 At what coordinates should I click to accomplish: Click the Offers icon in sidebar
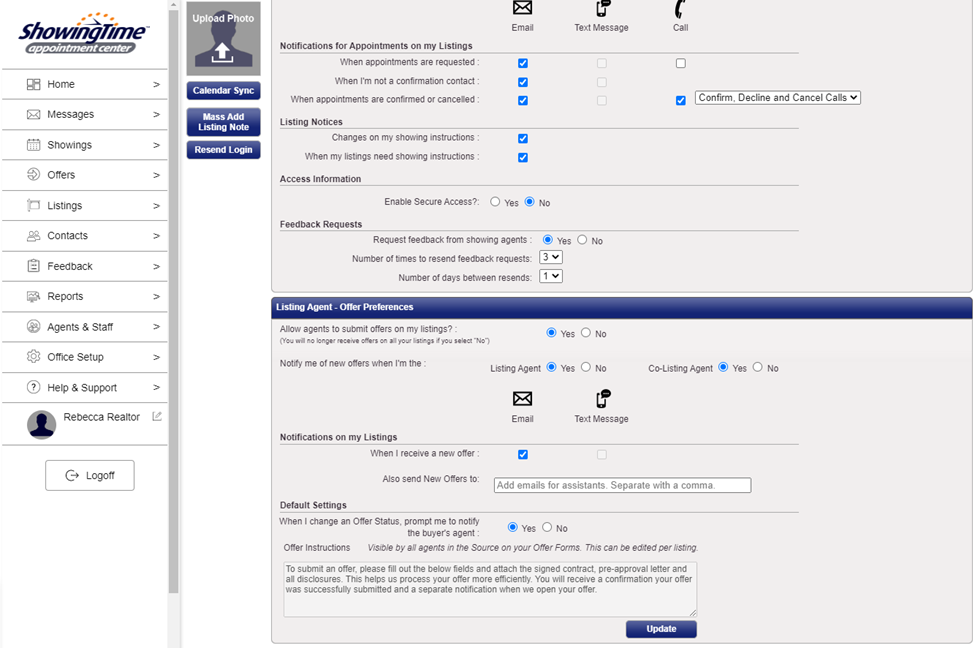point(34,175)
